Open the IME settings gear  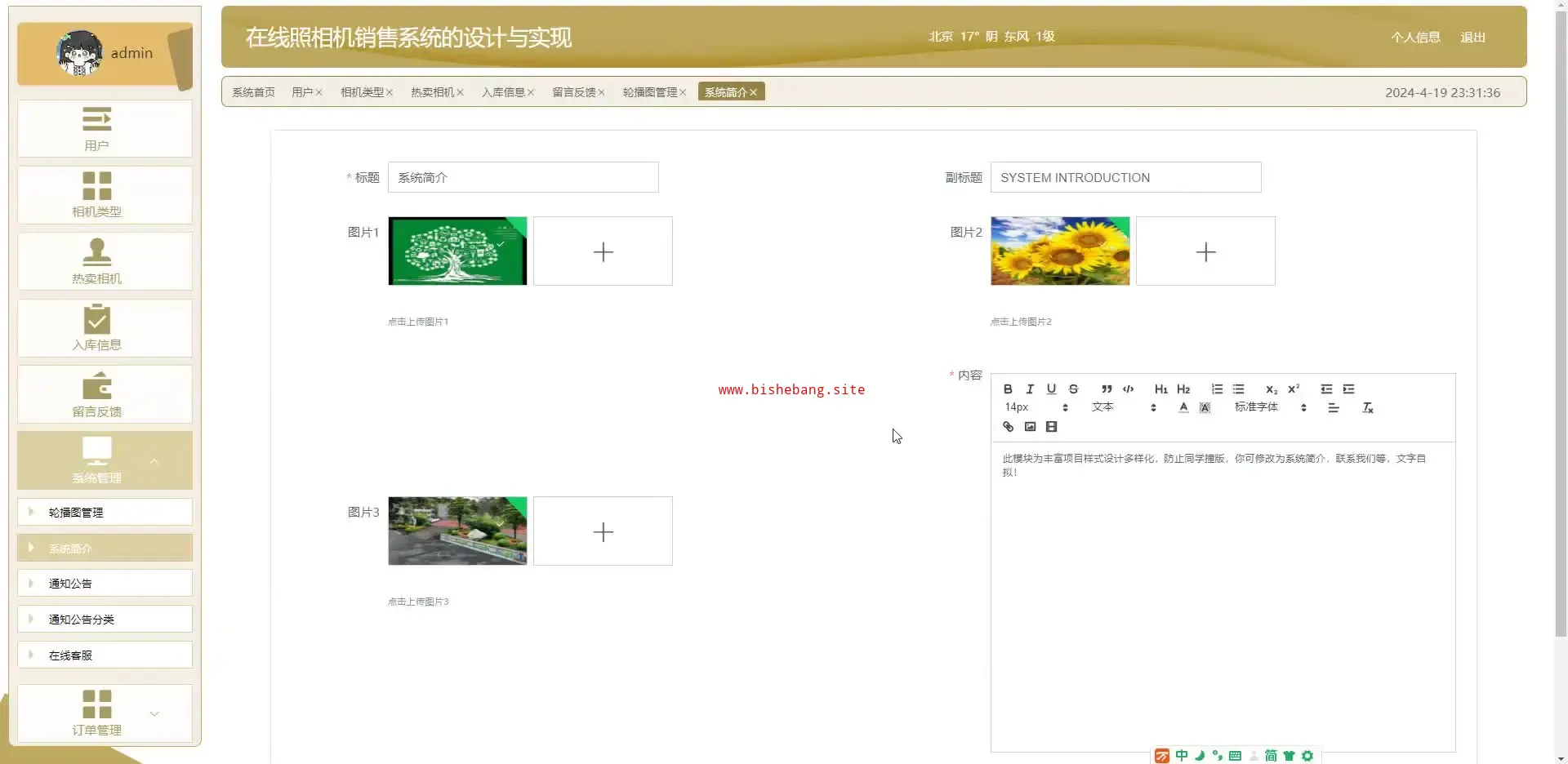tap(1307, 756)
